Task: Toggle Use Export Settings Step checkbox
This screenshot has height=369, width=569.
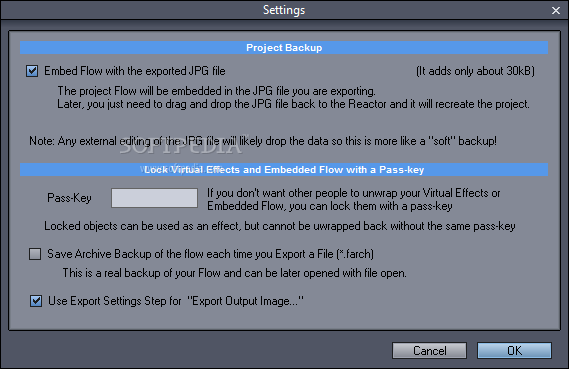Action: tap(36, 301)
